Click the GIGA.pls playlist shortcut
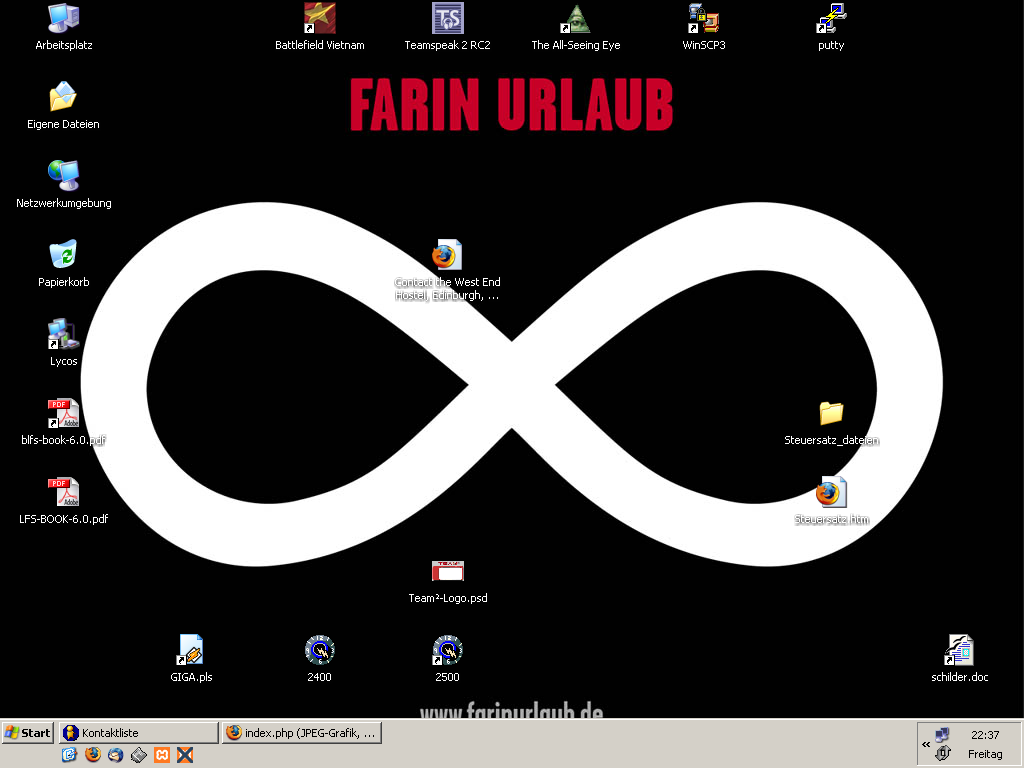The image size is (1024, 768). pos(191,651)
